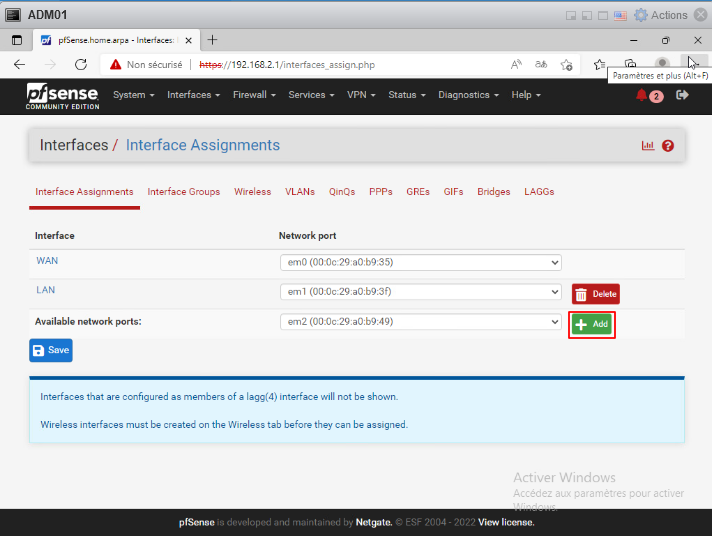Open the Firewall menu

[255, 95]
